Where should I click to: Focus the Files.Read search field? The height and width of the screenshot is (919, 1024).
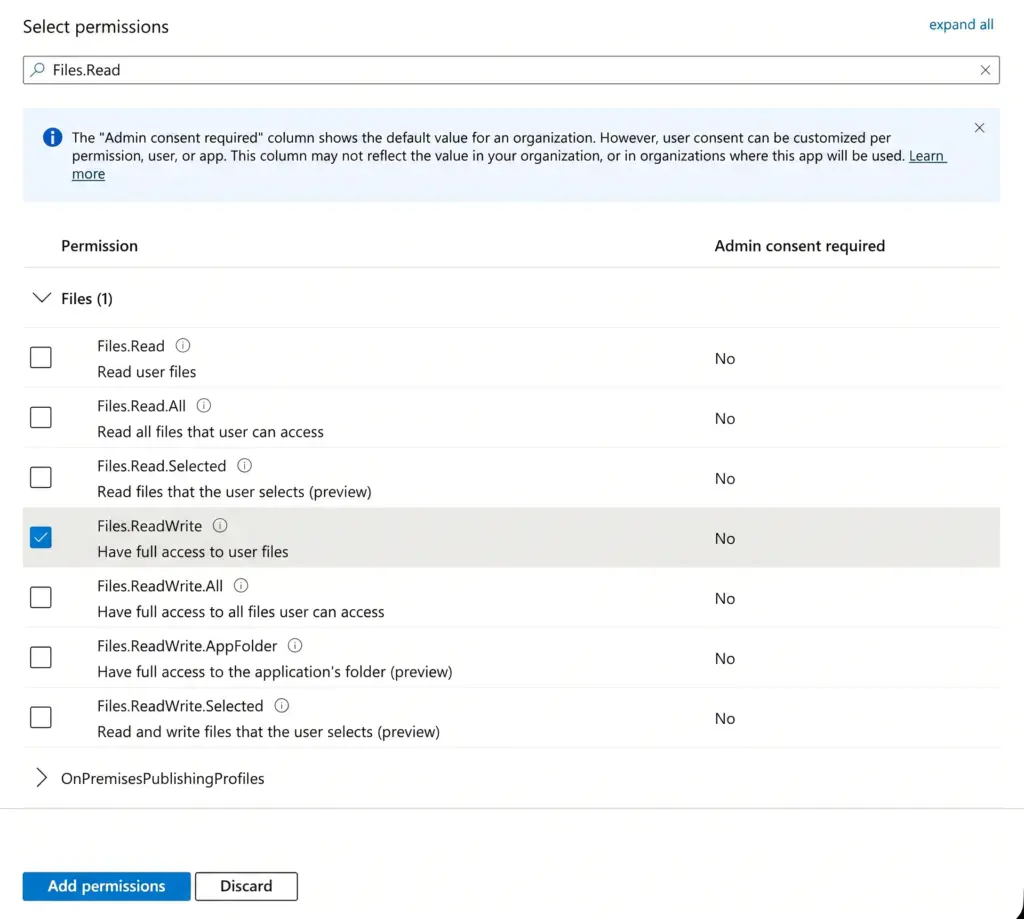[511, 70]
